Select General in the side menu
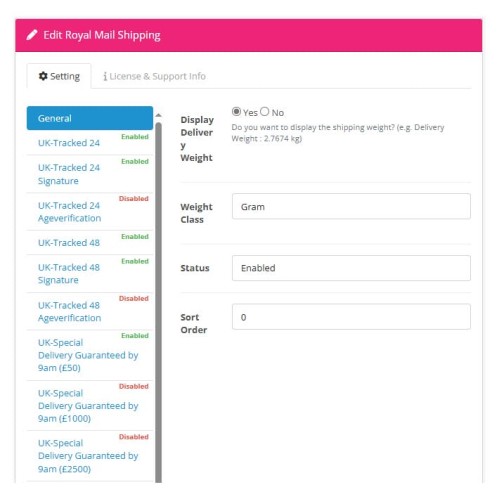500x500 pixels. (x=90, y=118)
